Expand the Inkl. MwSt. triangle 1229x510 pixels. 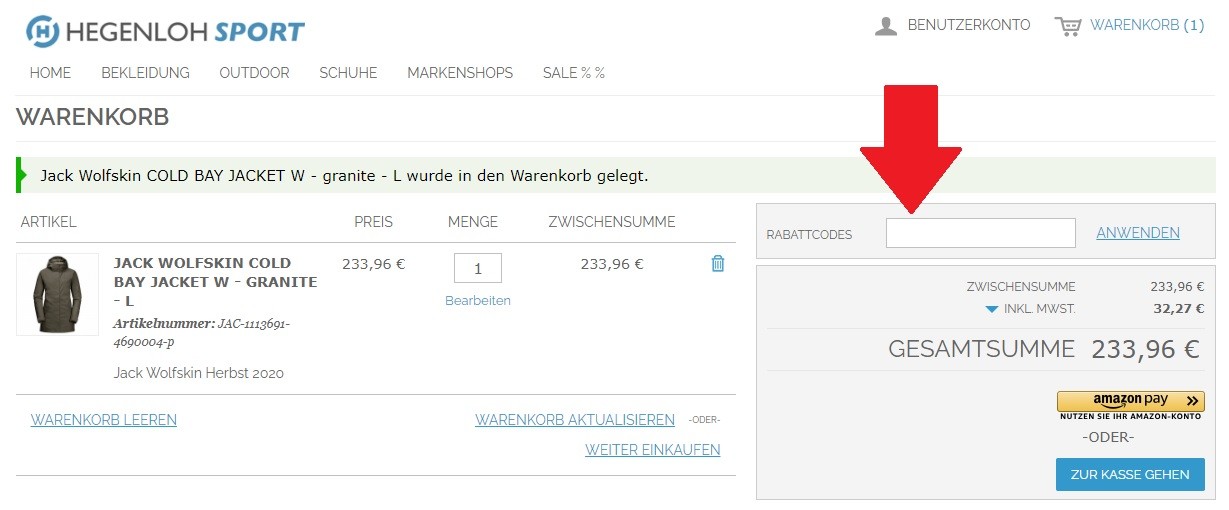(x=991, y=309)
